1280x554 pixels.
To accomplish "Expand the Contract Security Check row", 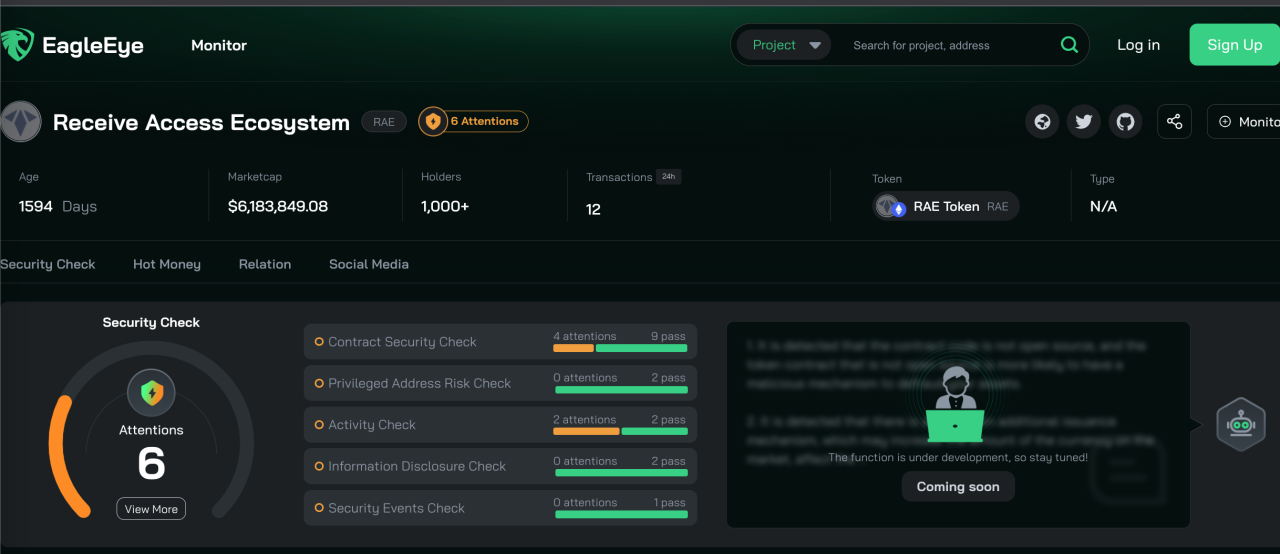I will tap(500, 342).
